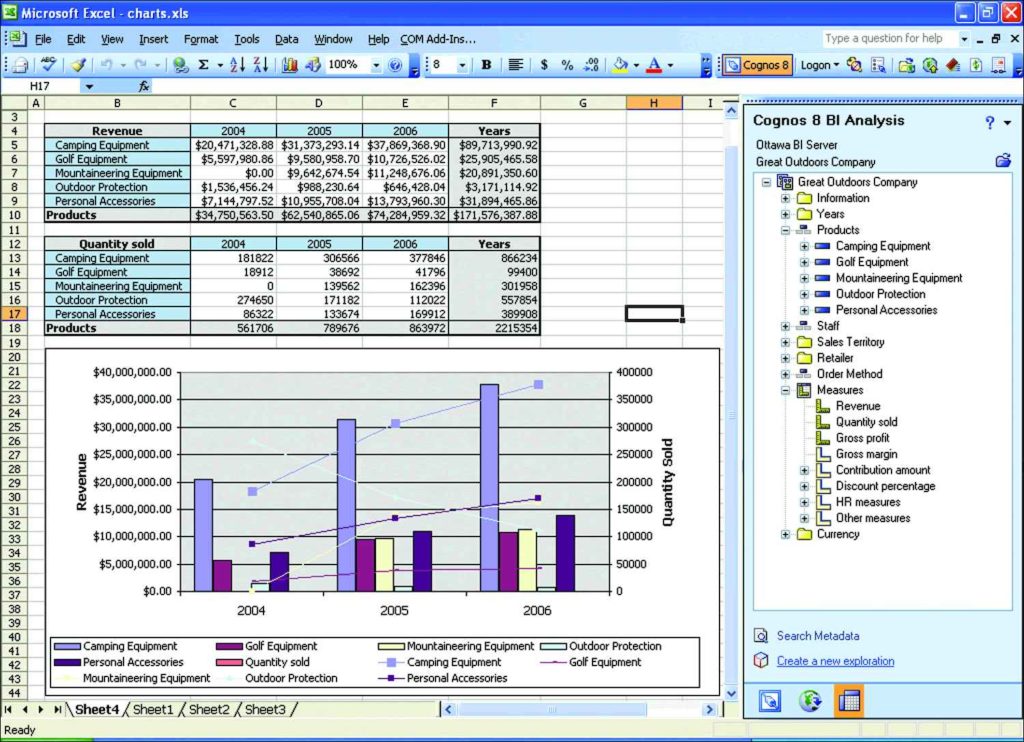
Task: Click the AutoSum sigma icon
Action: coord(204,65)
